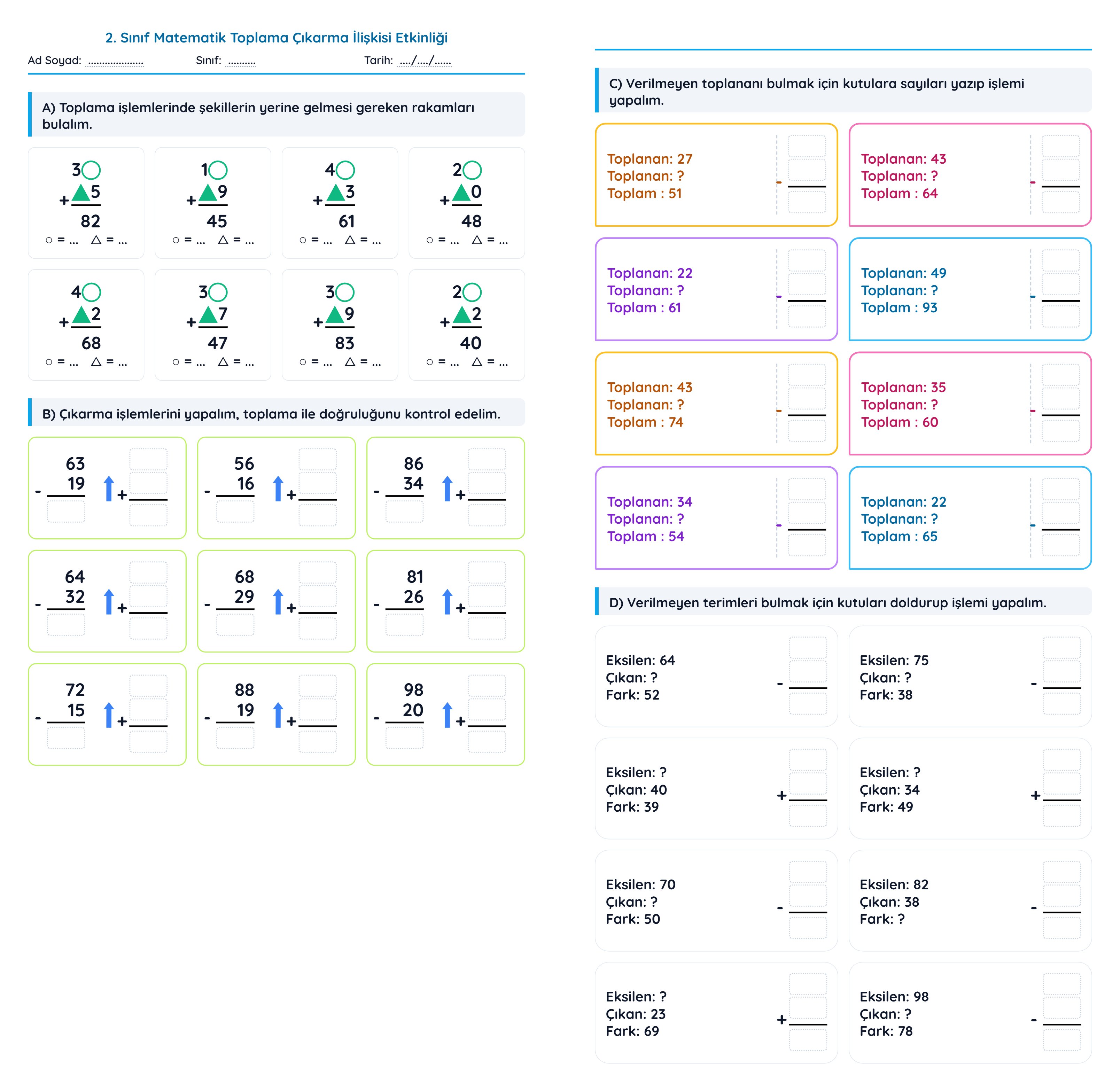Click the bottom box in the Eksilen 98 card
The width and height of the screenshot is (1120, 1092).
tap(1061, 1040)
